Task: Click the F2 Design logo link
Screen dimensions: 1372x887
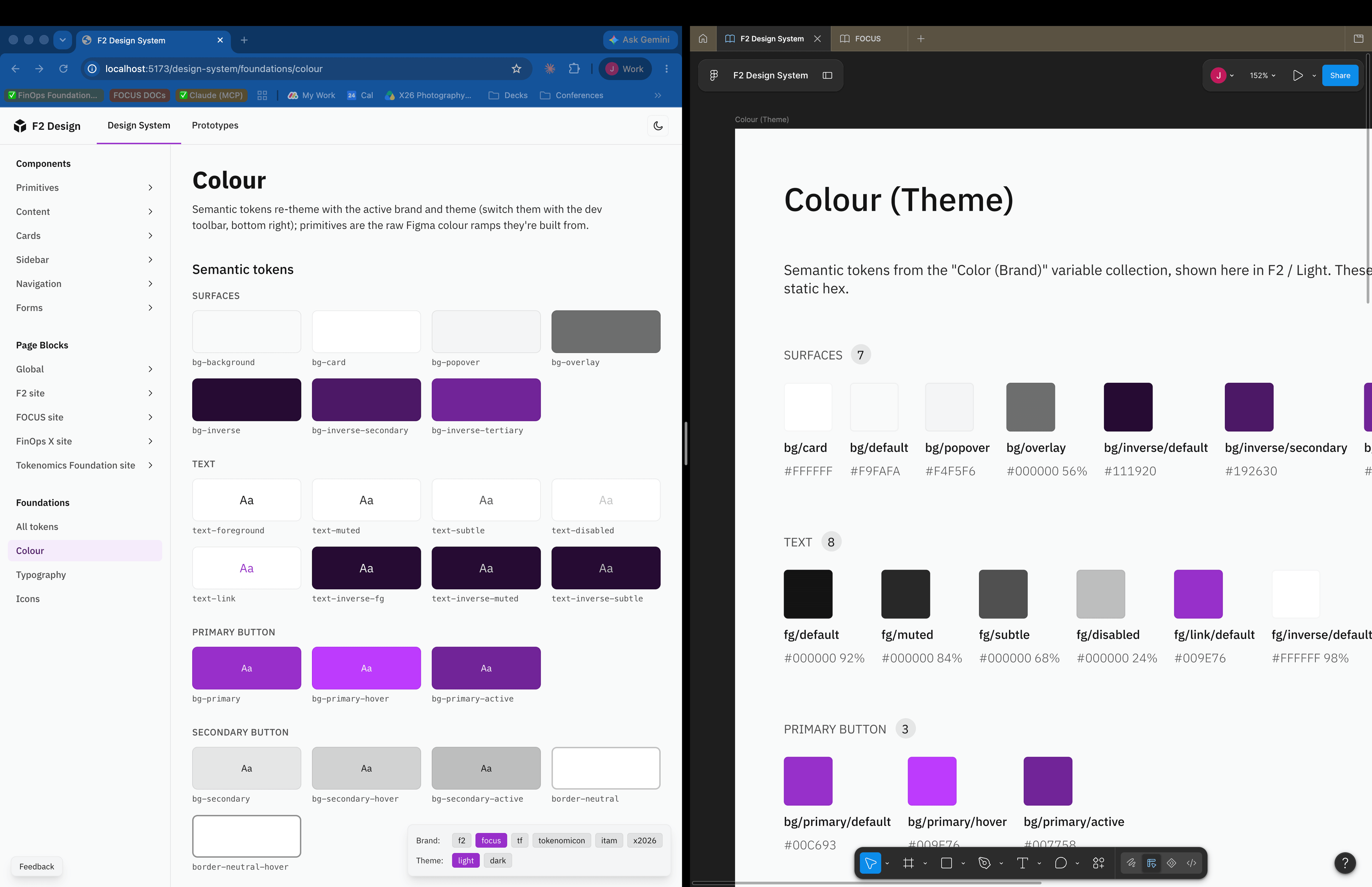Action: click(47, 125)
